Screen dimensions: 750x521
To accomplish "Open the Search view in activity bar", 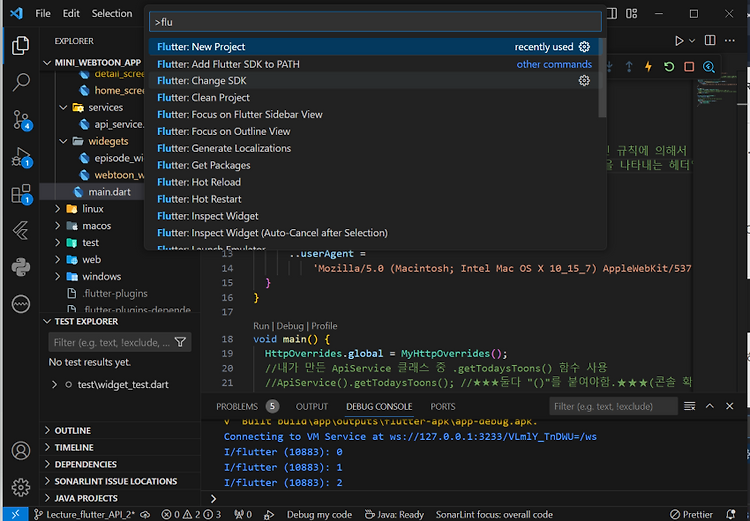I will click(x=21, y=82).
